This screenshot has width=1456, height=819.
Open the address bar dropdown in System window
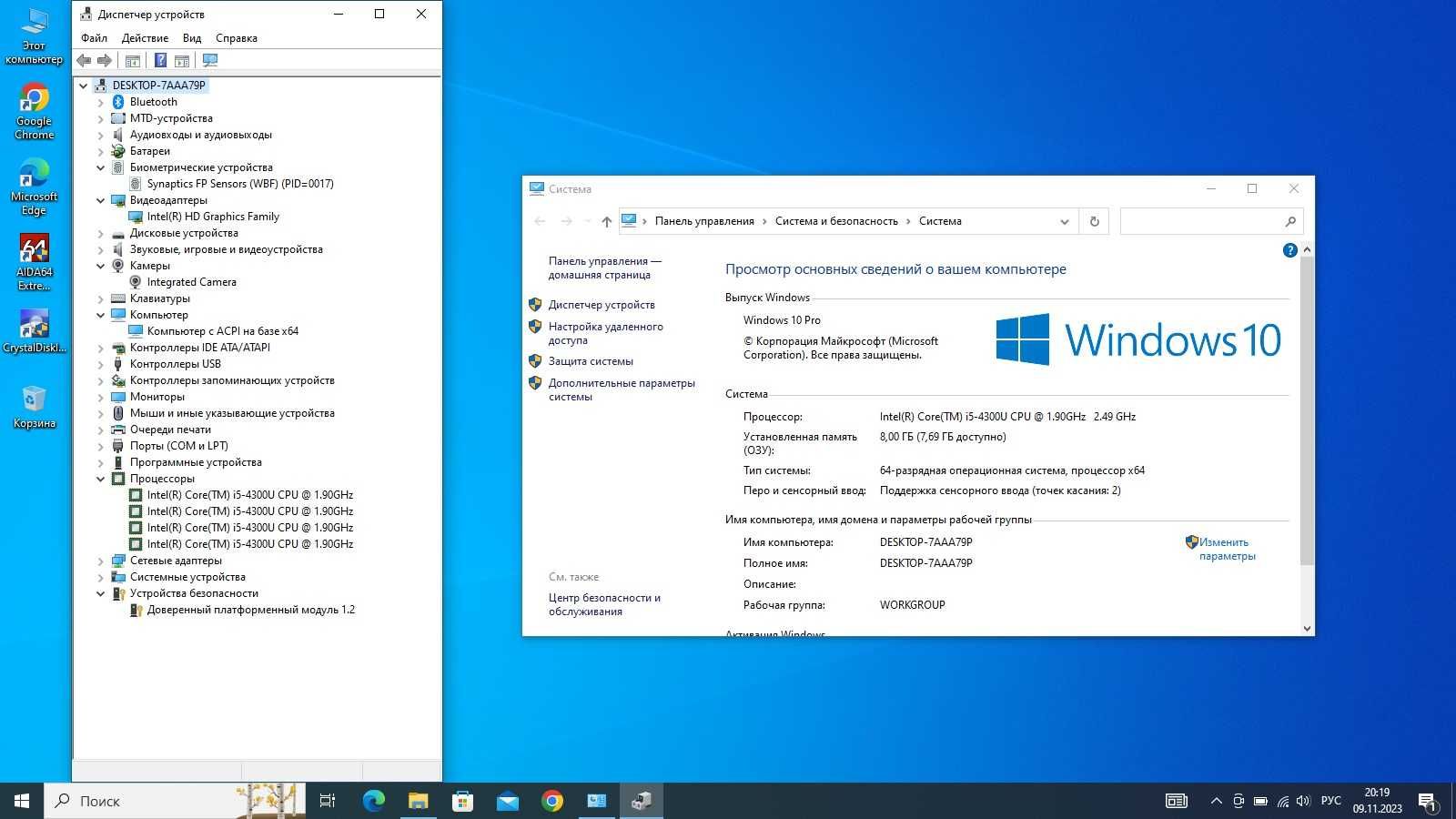coord(1064,221)
